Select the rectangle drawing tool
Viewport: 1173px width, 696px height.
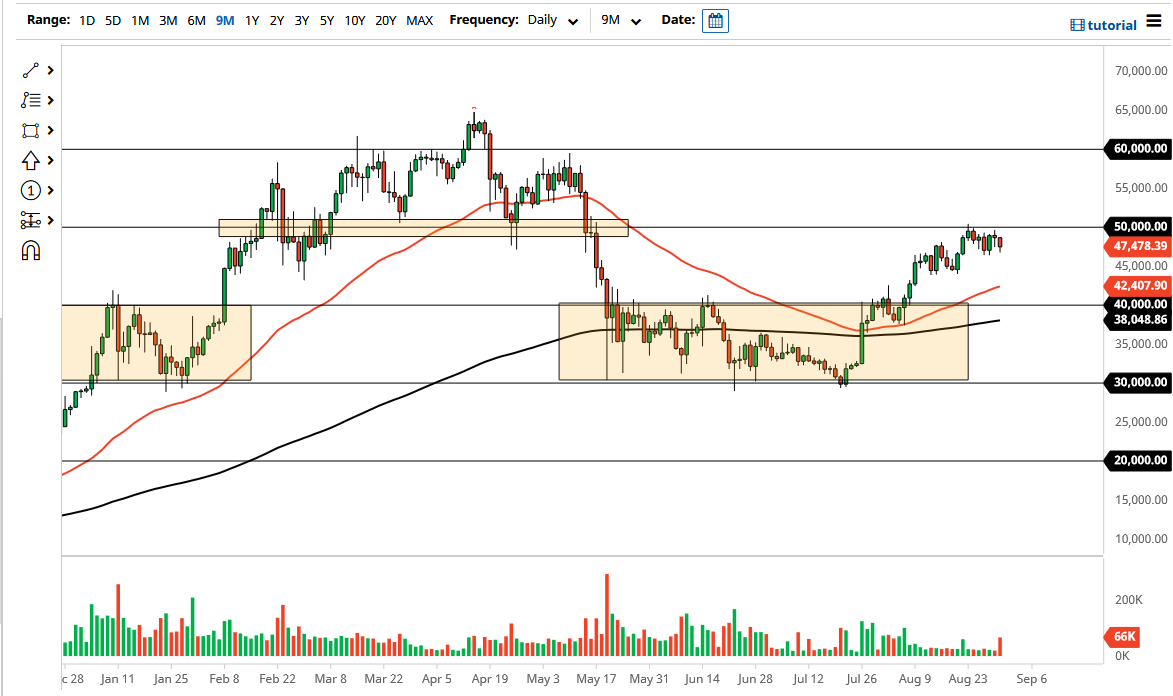(x=29, y=130)
